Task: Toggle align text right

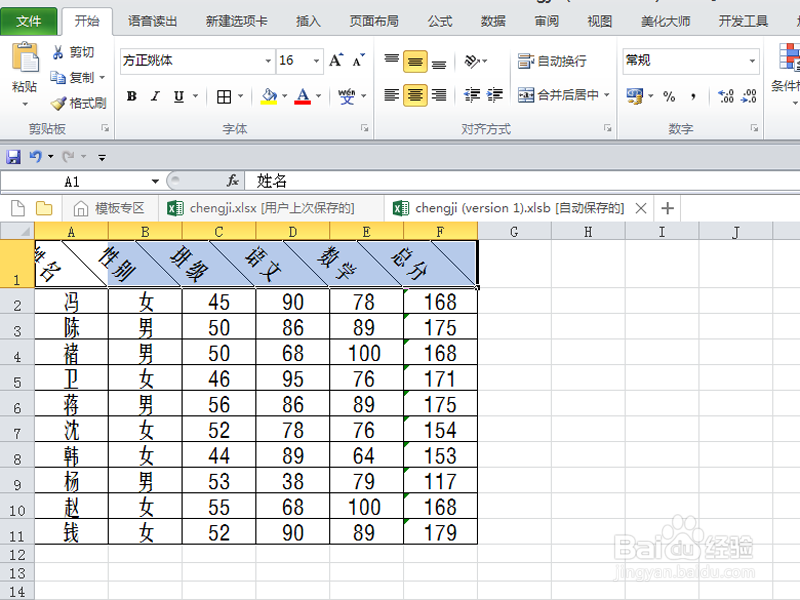Action: (439, 95)
